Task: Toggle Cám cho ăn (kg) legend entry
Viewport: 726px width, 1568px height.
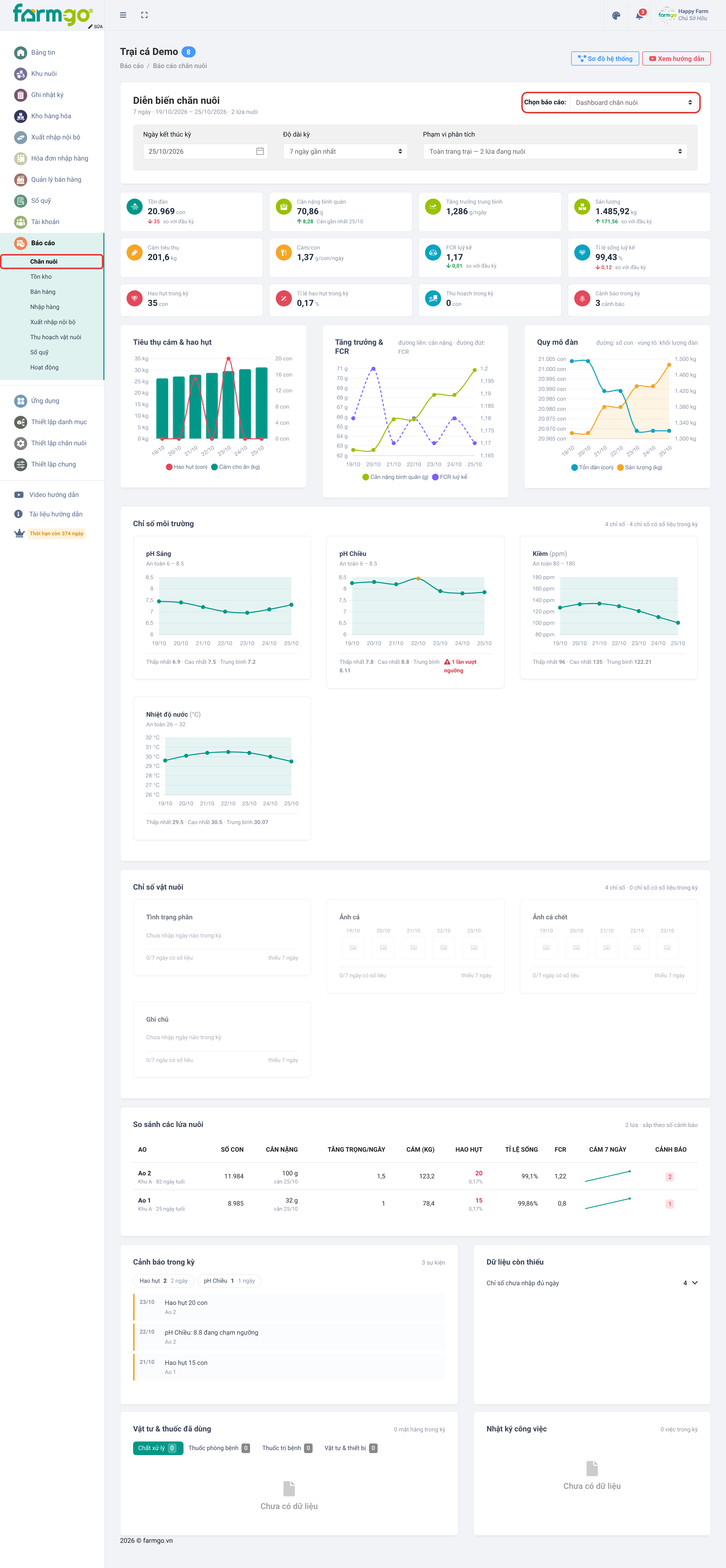Action: click(x=236, y=467)
